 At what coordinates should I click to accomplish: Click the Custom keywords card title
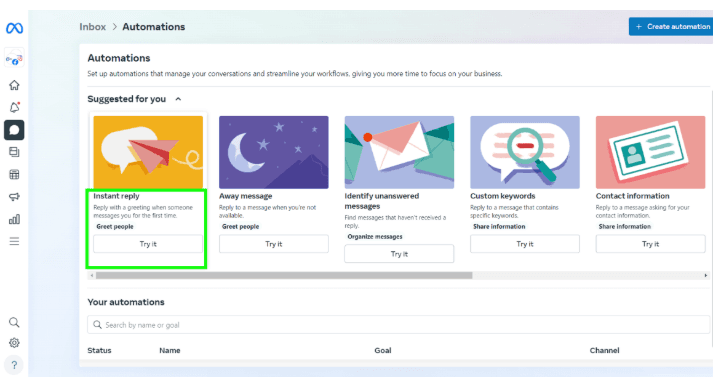tap(503, 196)
